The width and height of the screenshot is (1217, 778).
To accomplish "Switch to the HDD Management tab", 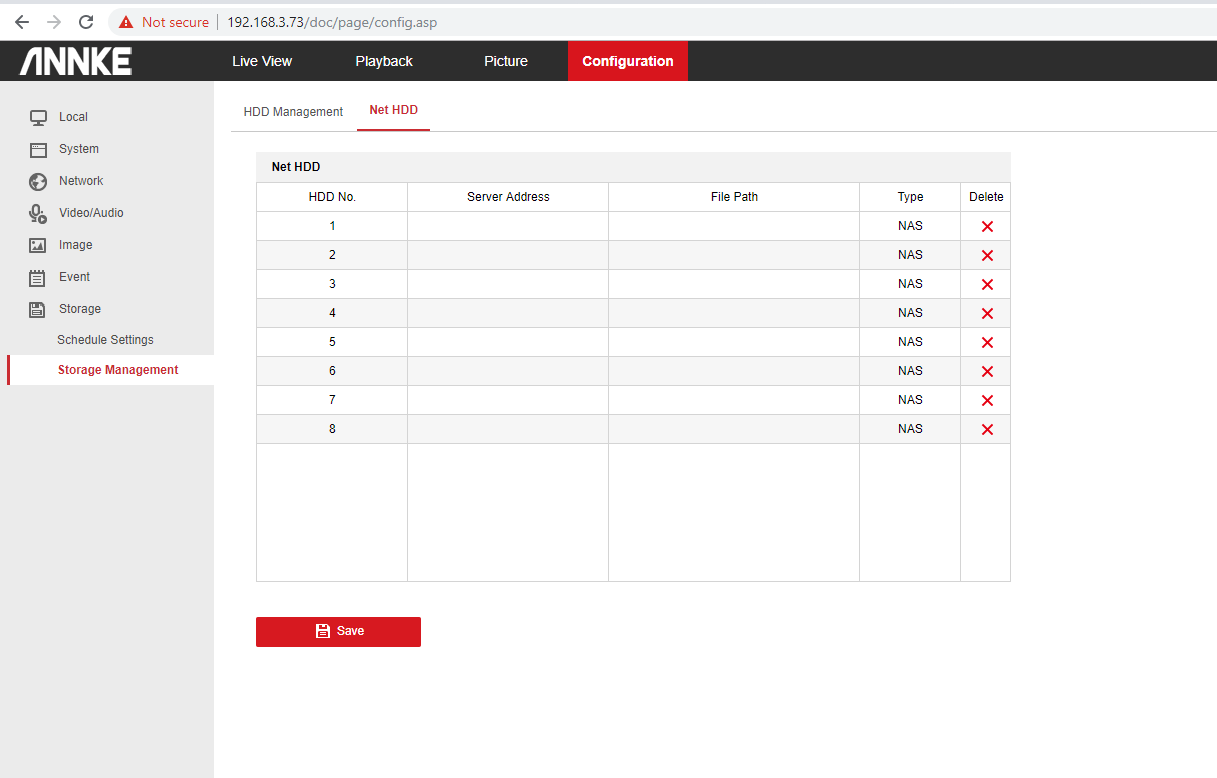I will 293,112.
